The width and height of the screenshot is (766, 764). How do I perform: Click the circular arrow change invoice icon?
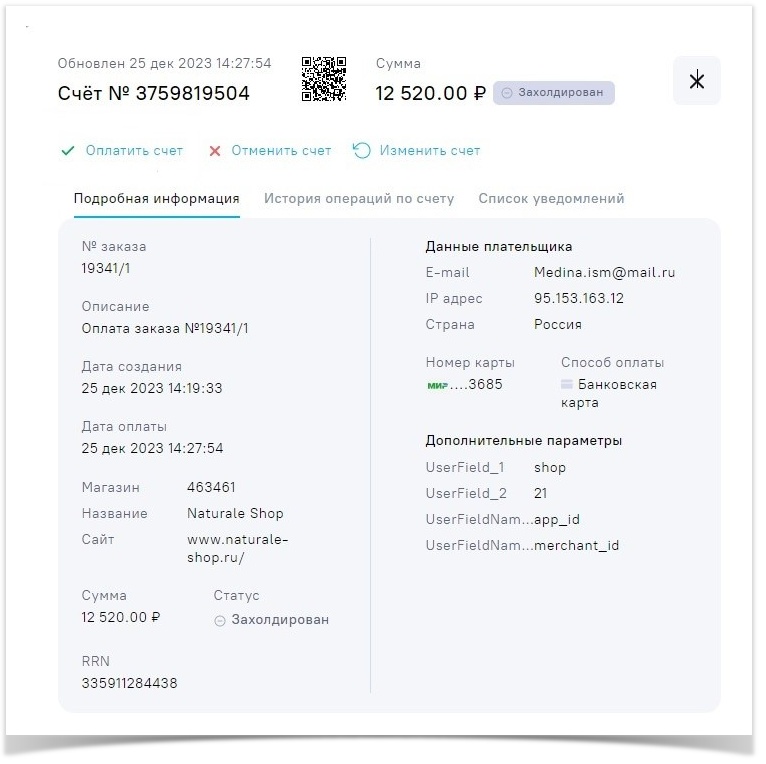[x=362, y=151]
